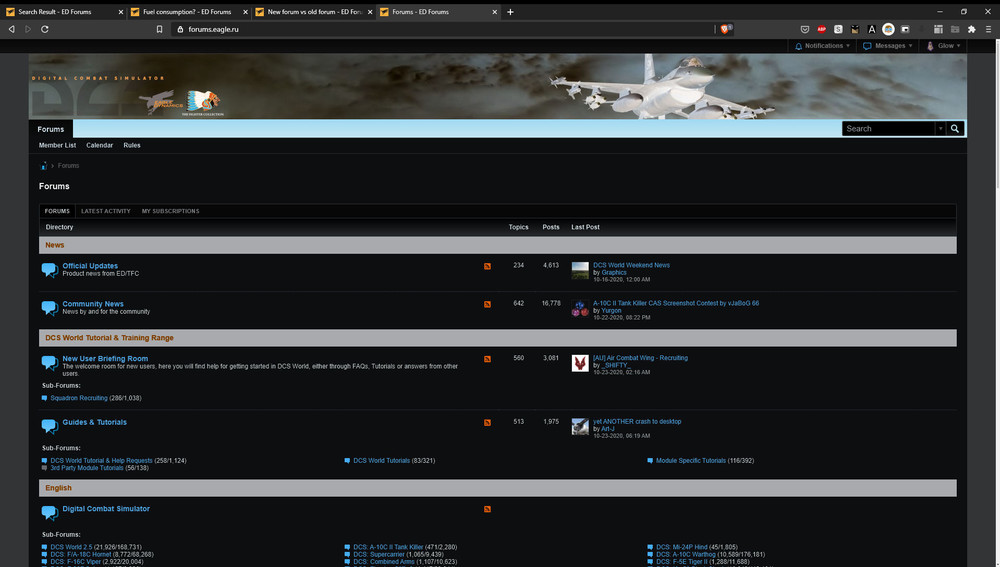This screenshot has height=567, width=1000.
Task: Open the Calendar page
Action: 99,145
